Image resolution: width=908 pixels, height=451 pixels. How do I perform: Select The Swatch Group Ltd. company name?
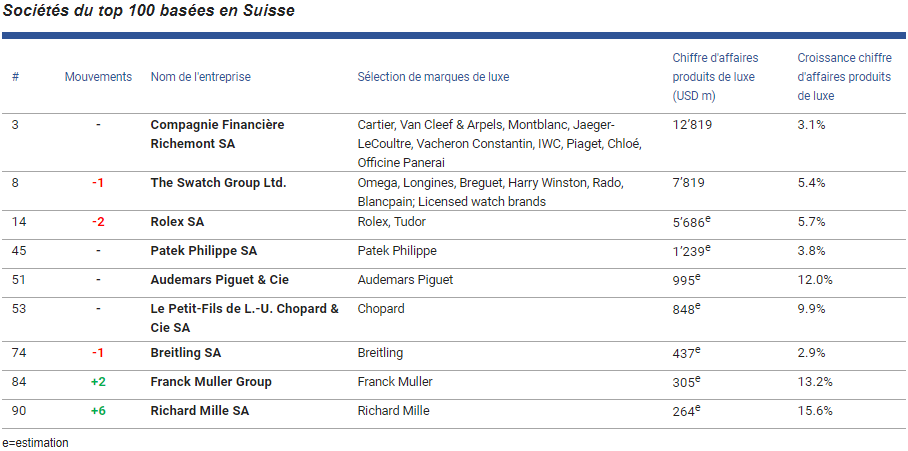point(218,183)
